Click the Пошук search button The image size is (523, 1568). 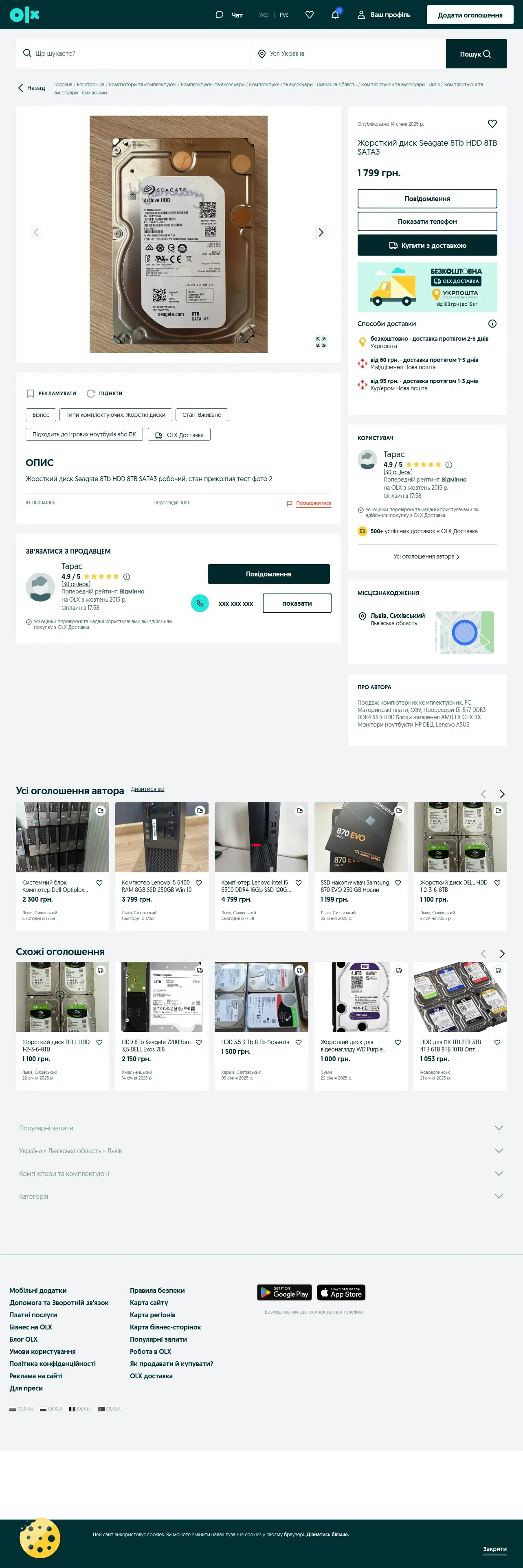pos(476,54)
